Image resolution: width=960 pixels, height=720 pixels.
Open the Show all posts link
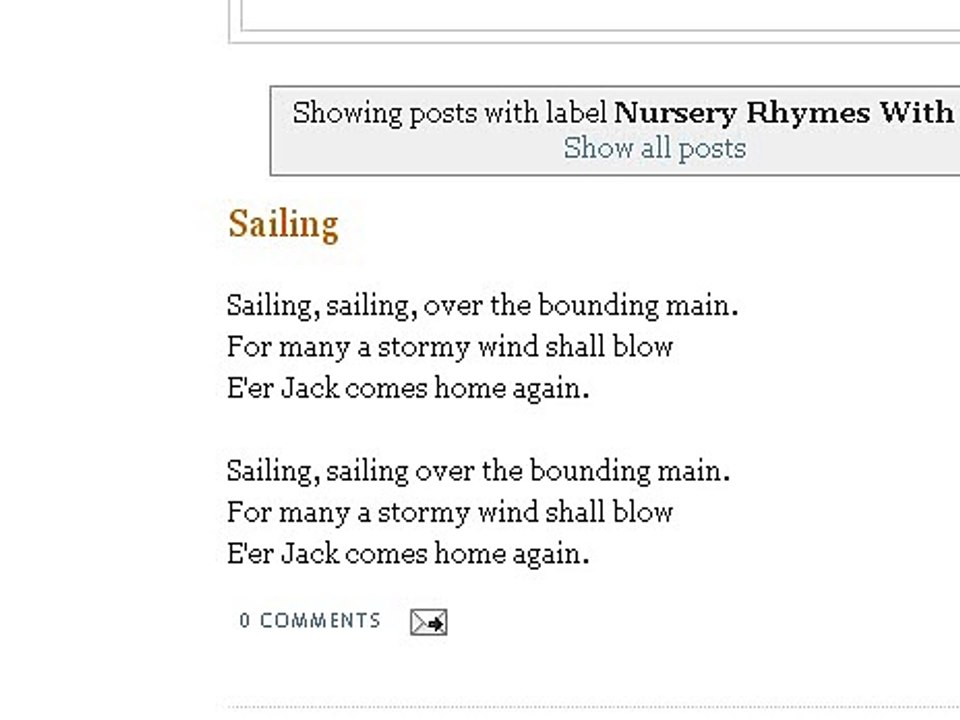coord(654,148)
